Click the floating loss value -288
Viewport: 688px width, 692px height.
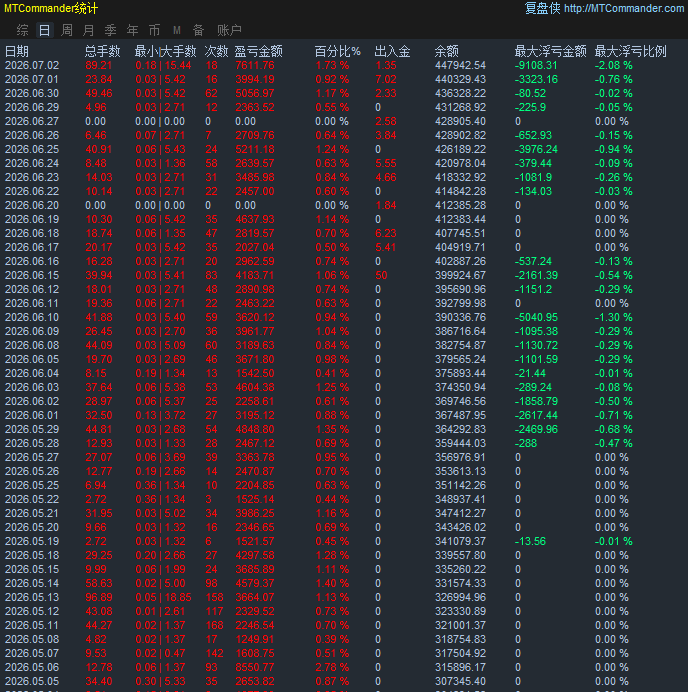[526, 443]
